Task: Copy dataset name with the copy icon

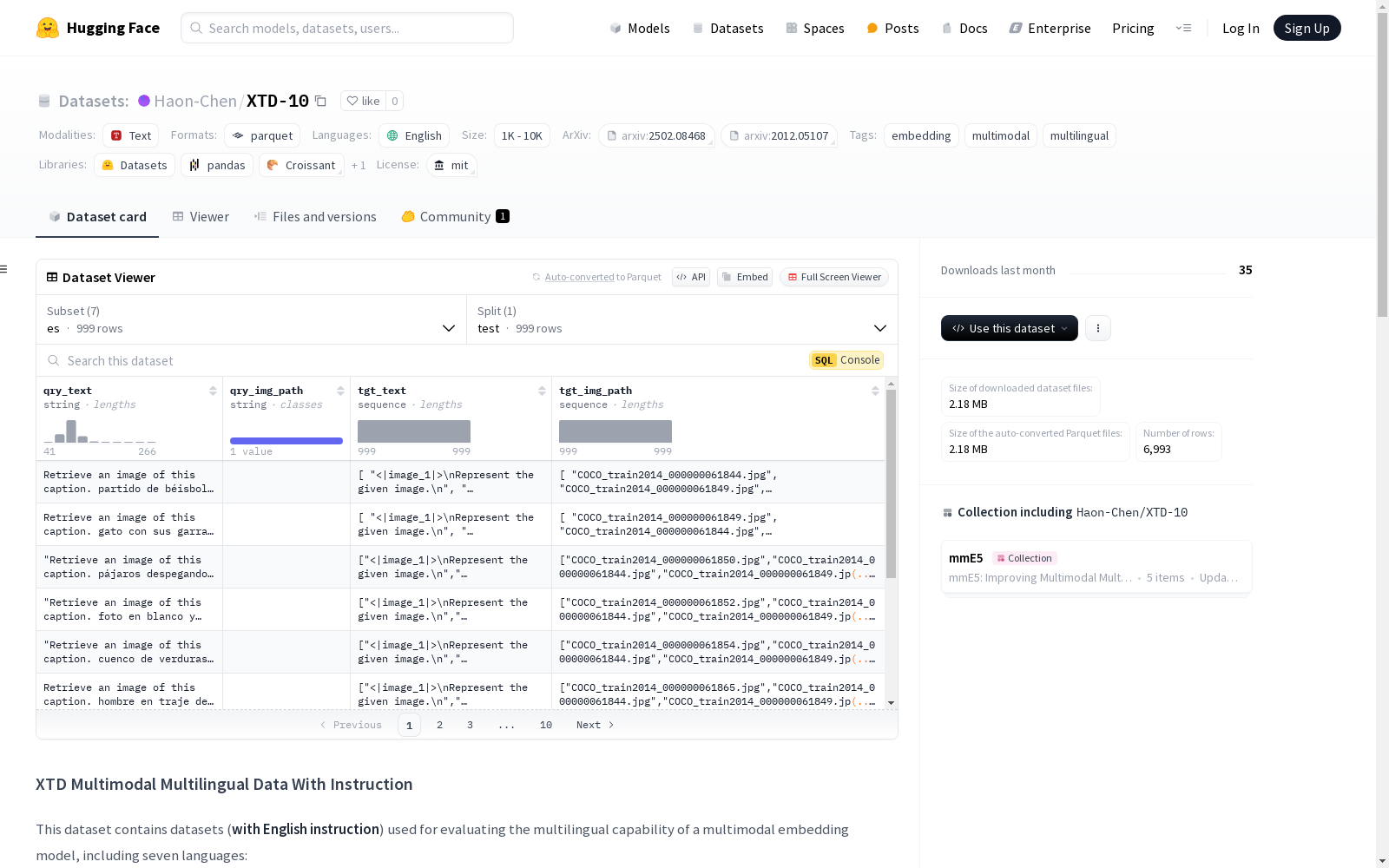Action: (x=320, y=101)
